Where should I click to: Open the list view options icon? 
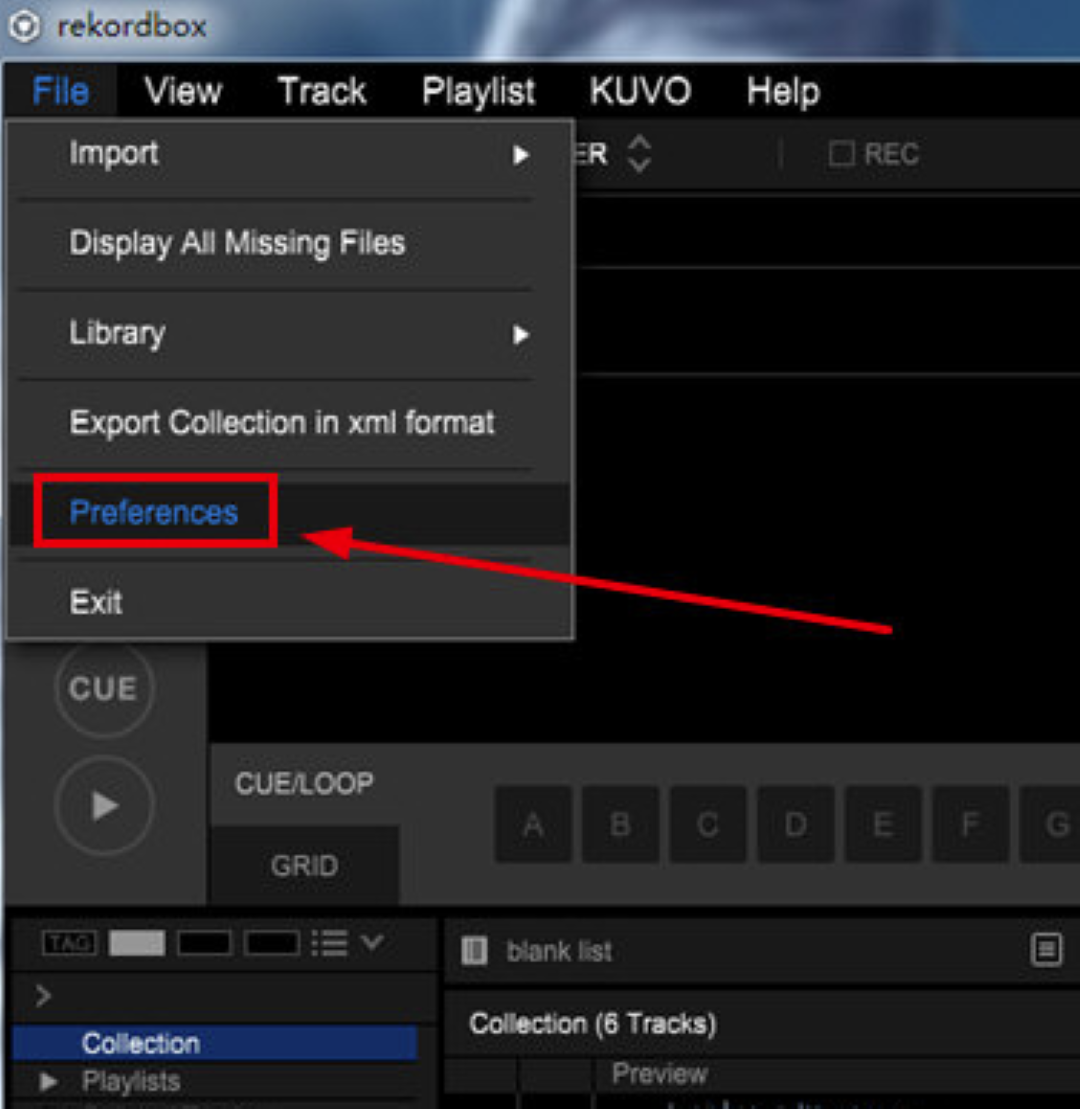pos(330,943)
